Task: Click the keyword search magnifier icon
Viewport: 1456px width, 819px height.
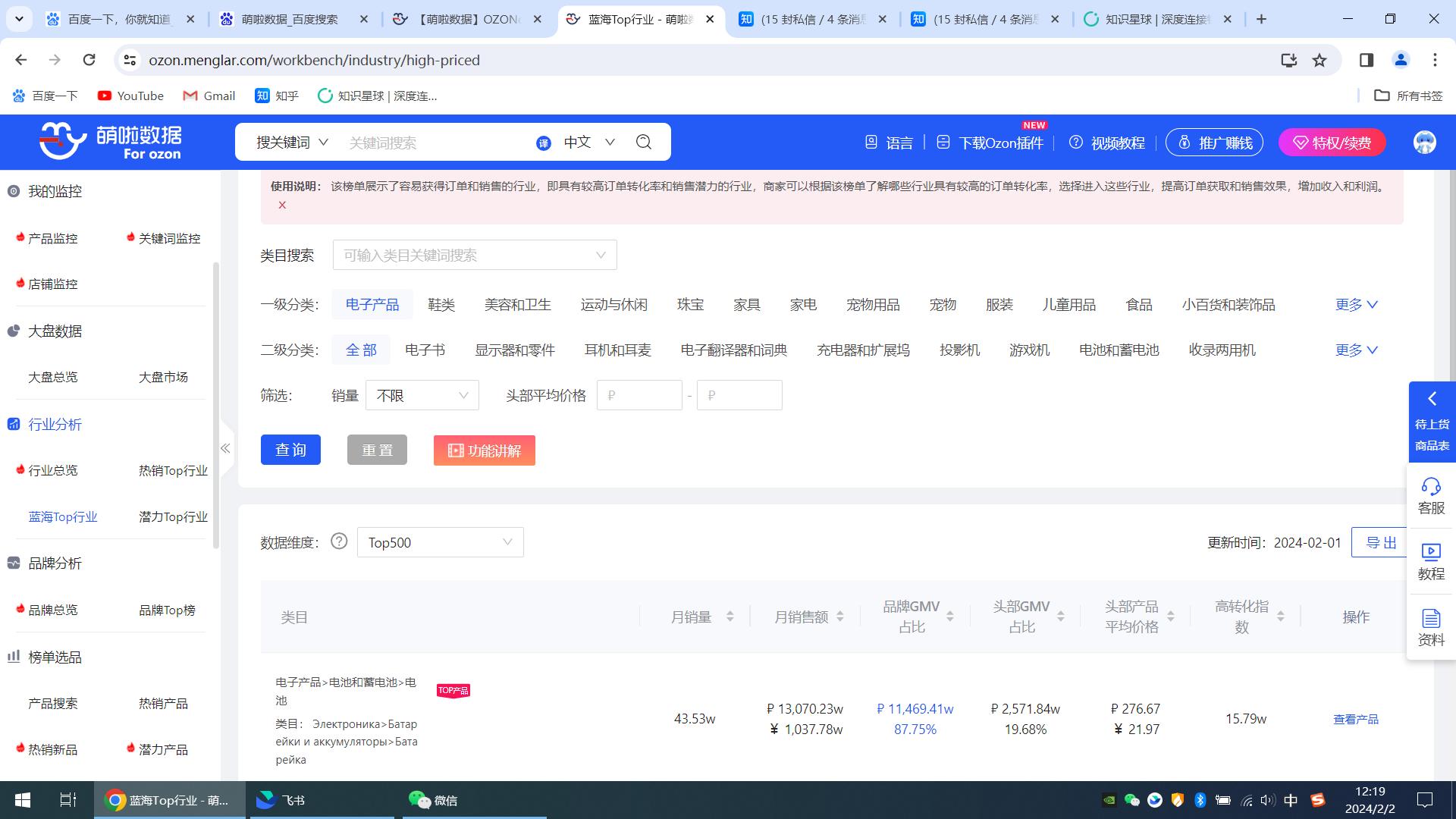Action: [643, 143]
